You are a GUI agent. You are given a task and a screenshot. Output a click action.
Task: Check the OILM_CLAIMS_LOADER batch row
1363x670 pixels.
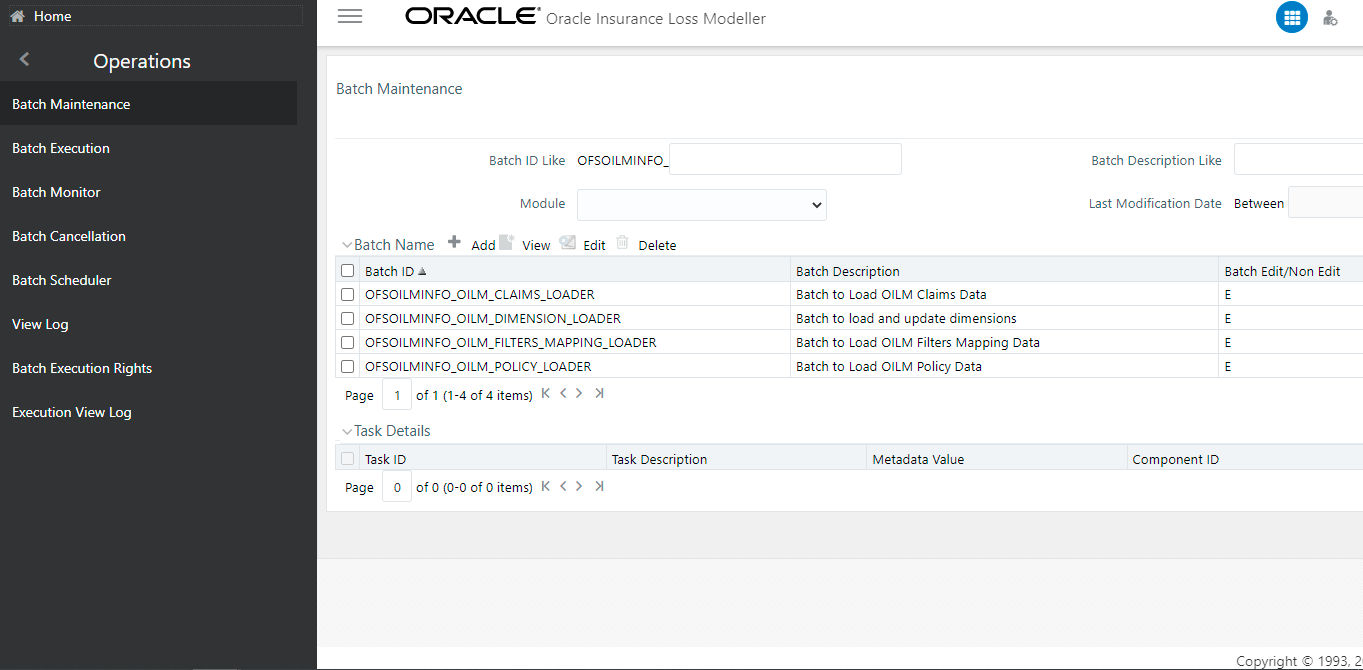[x=347, y=295]
